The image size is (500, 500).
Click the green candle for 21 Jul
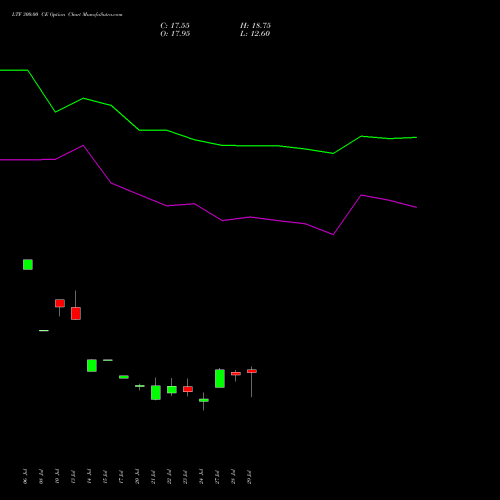coord(156,392)
